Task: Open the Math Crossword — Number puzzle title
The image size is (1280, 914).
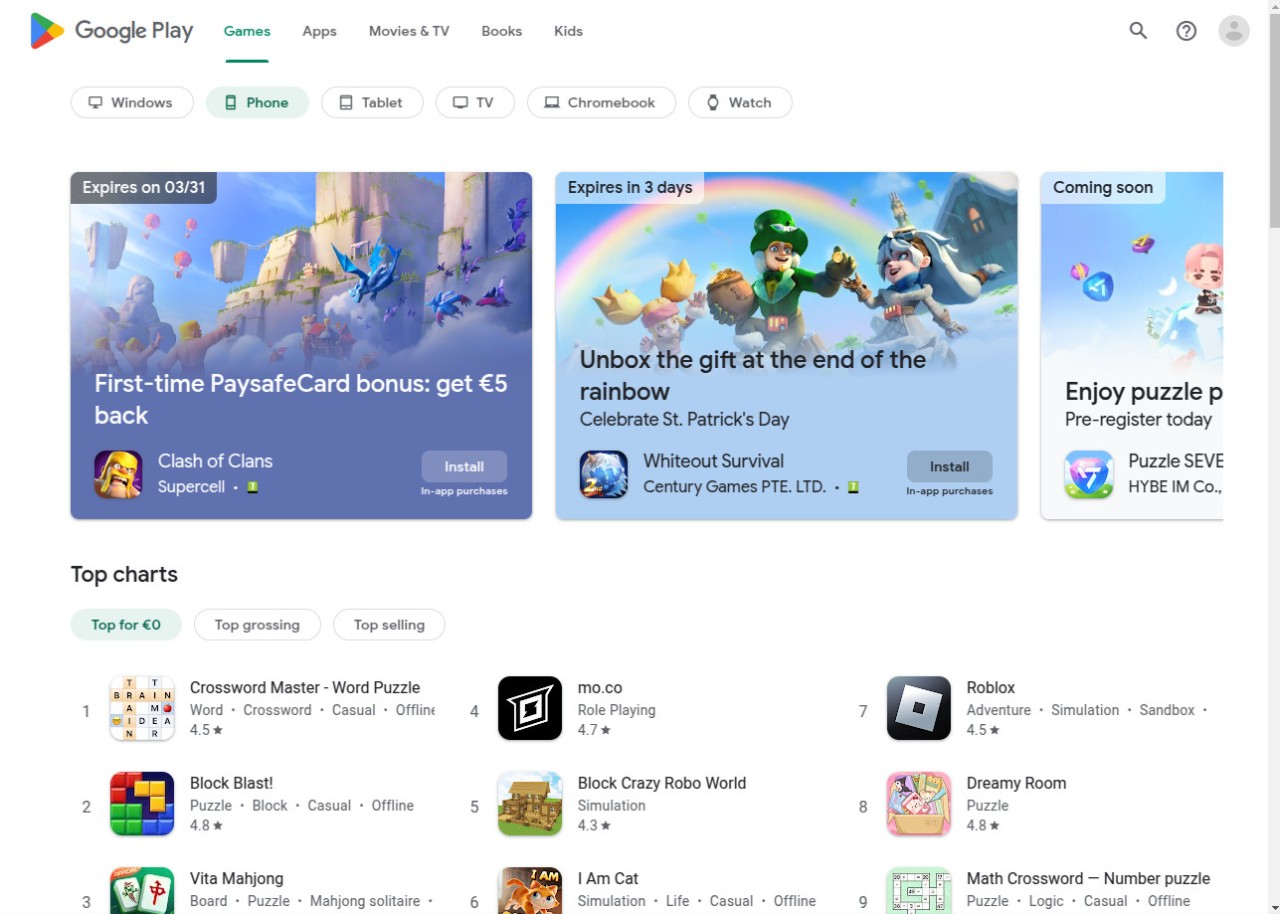Action: point(1088,879)
